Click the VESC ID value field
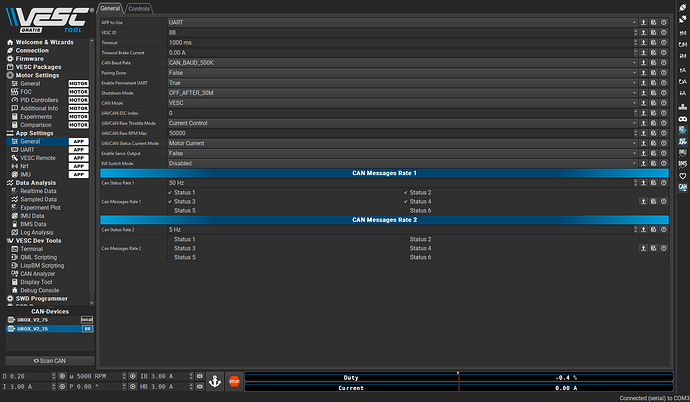The width and height of the screenshot is (690, 402). [400, 32]
